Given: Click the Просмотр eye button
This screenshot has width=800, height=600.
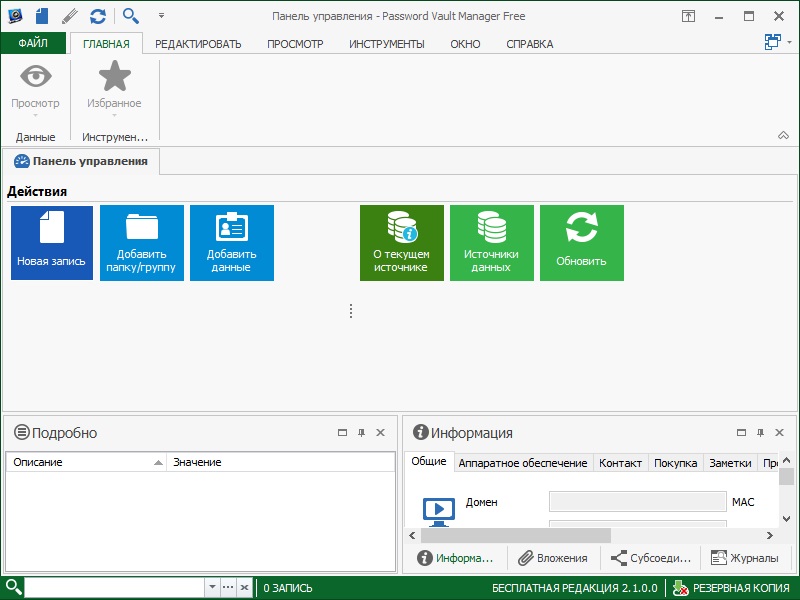Looking at the screenshot, I should pos(35,89).
